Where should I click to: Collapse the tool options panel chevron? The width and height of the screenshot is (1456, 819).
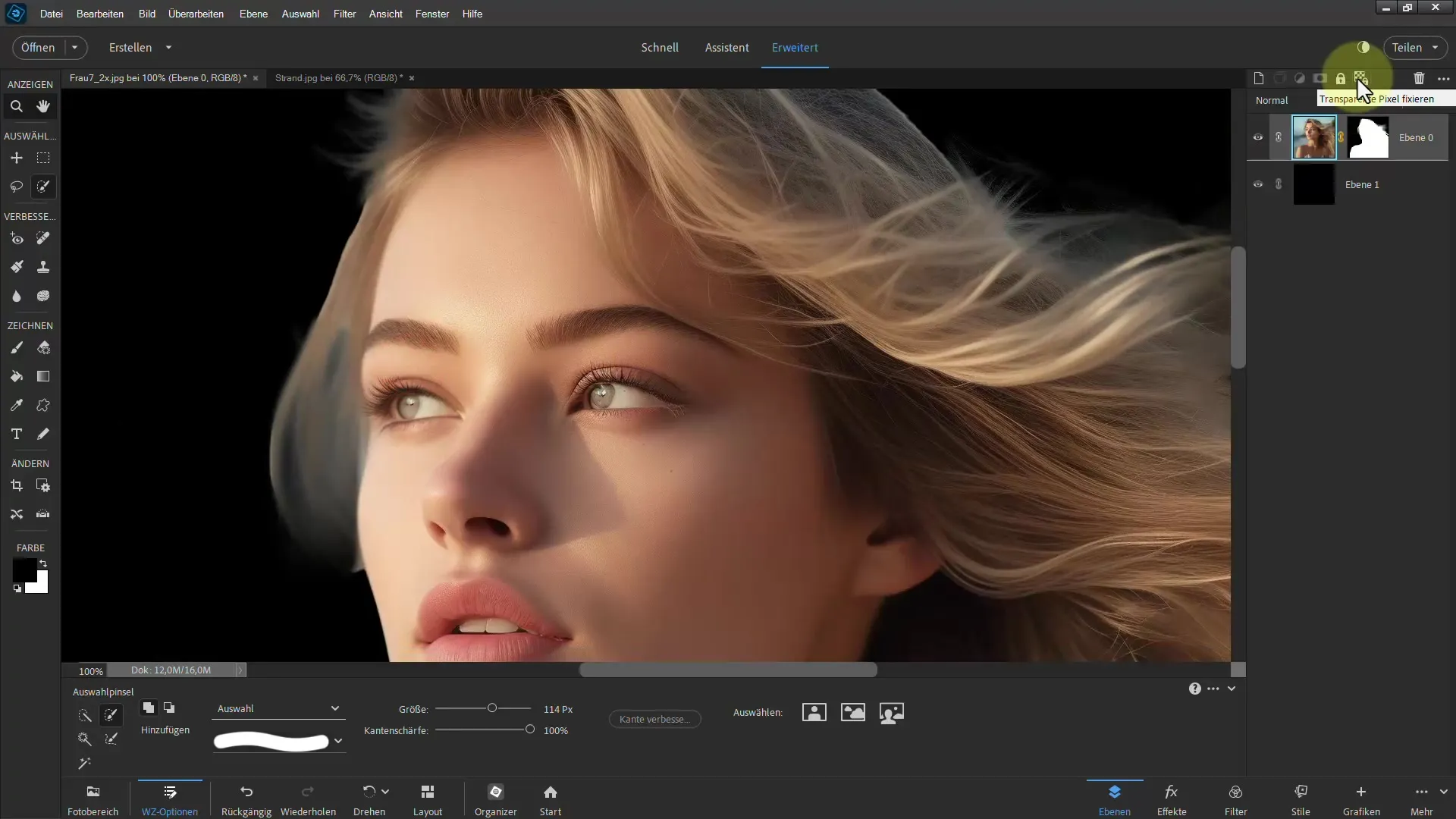[1232, 689]
